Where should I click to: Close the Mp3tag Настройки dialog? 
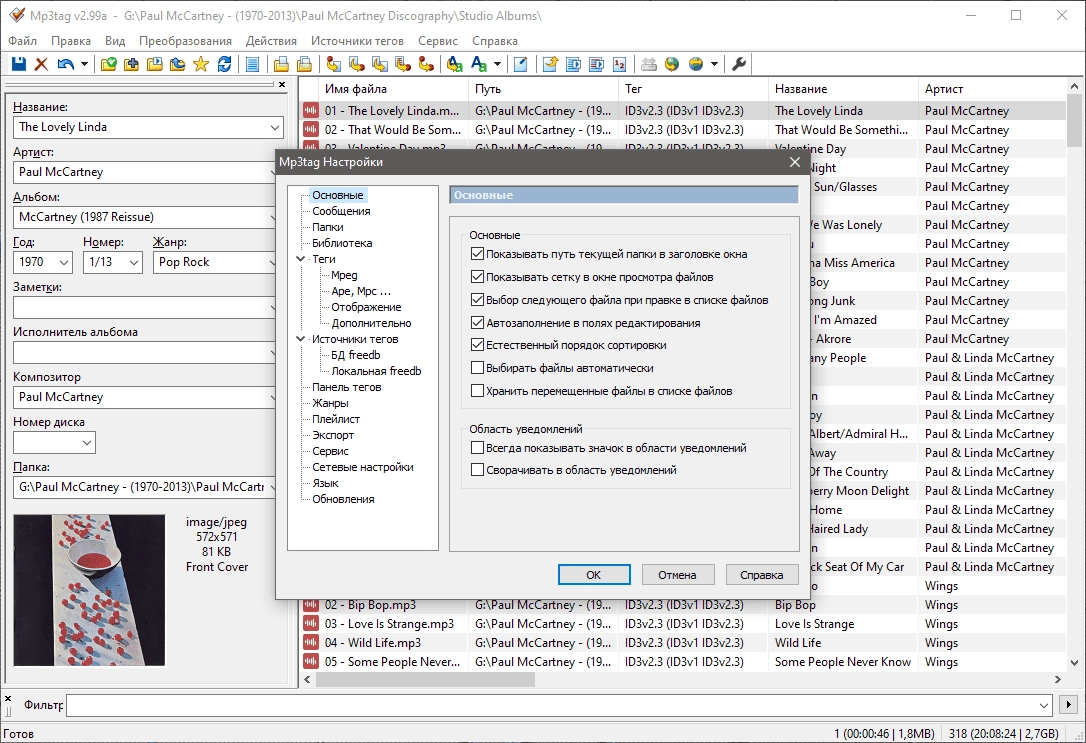pyautogui.click(x=795, y=162)
